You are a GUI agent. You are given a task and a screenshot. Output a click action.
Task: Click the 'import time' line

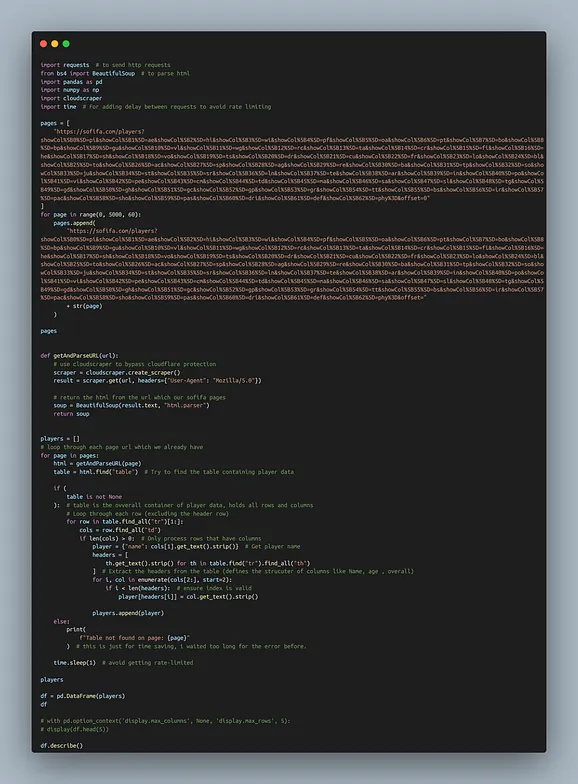156,106
